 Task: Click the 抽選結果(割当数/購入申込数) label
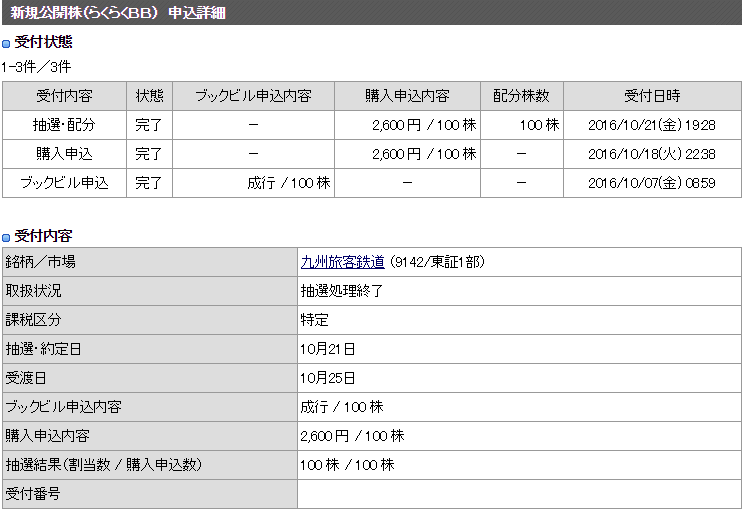click(x=150, y=465)
